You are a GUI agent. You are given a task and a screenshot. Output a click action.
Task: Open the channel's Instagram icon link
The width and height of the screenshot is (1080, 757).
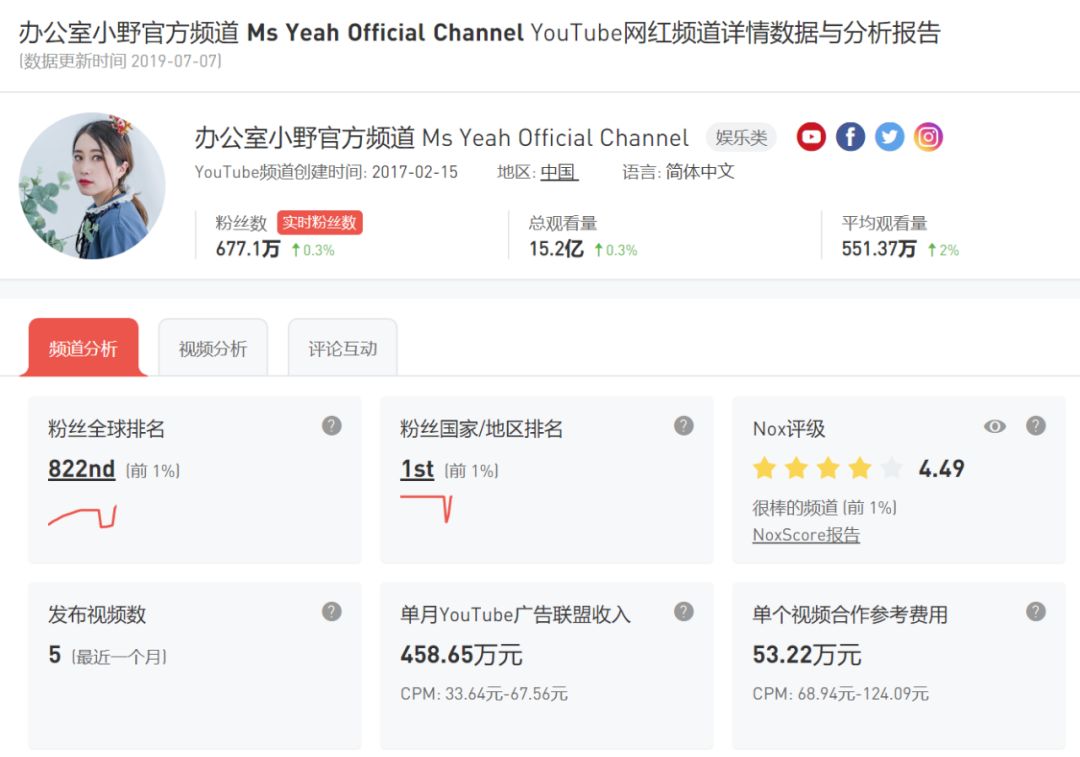click(928, 137)
